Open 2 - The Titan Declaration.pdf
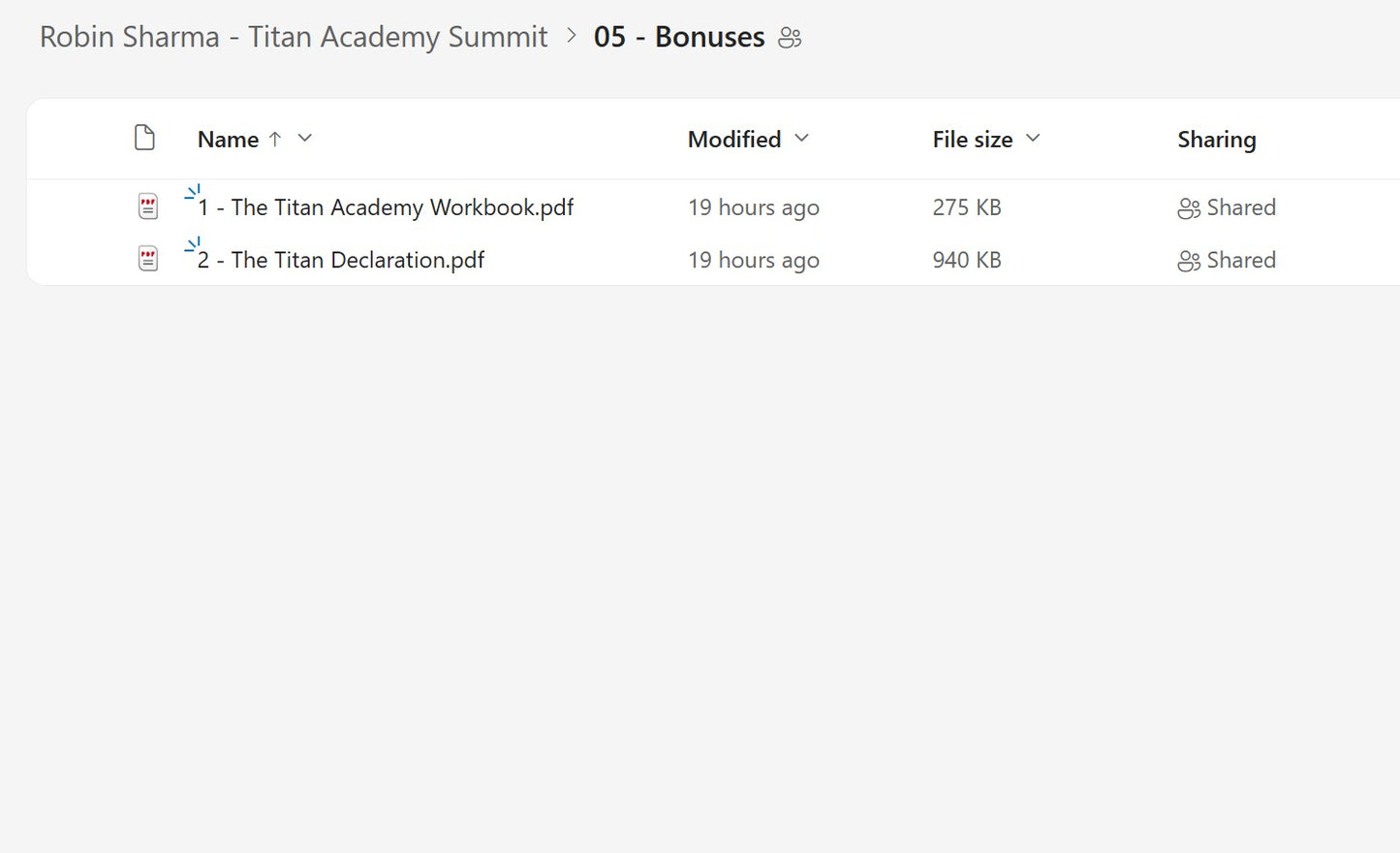Viewport: 1400px width, 853px height. (x=340, y=259)
